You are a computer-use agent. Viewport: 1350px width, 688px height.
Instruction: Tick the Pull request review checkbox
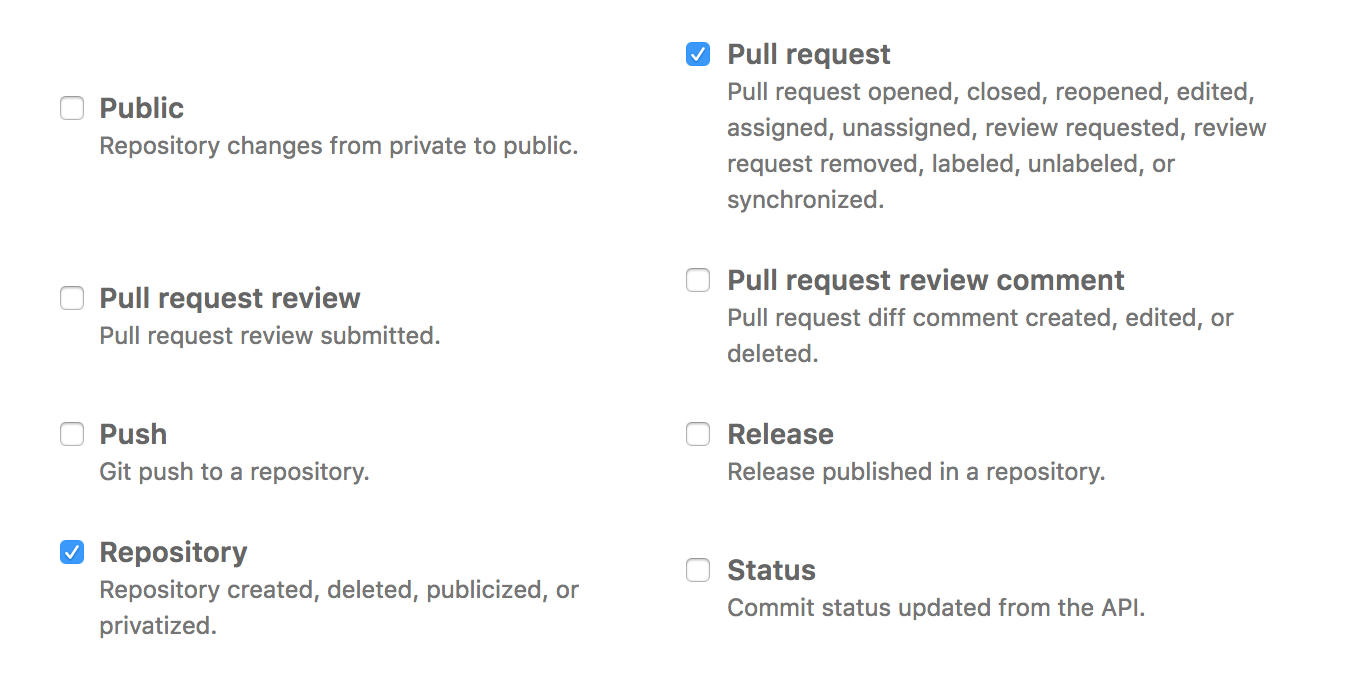(x=72, y=298)
